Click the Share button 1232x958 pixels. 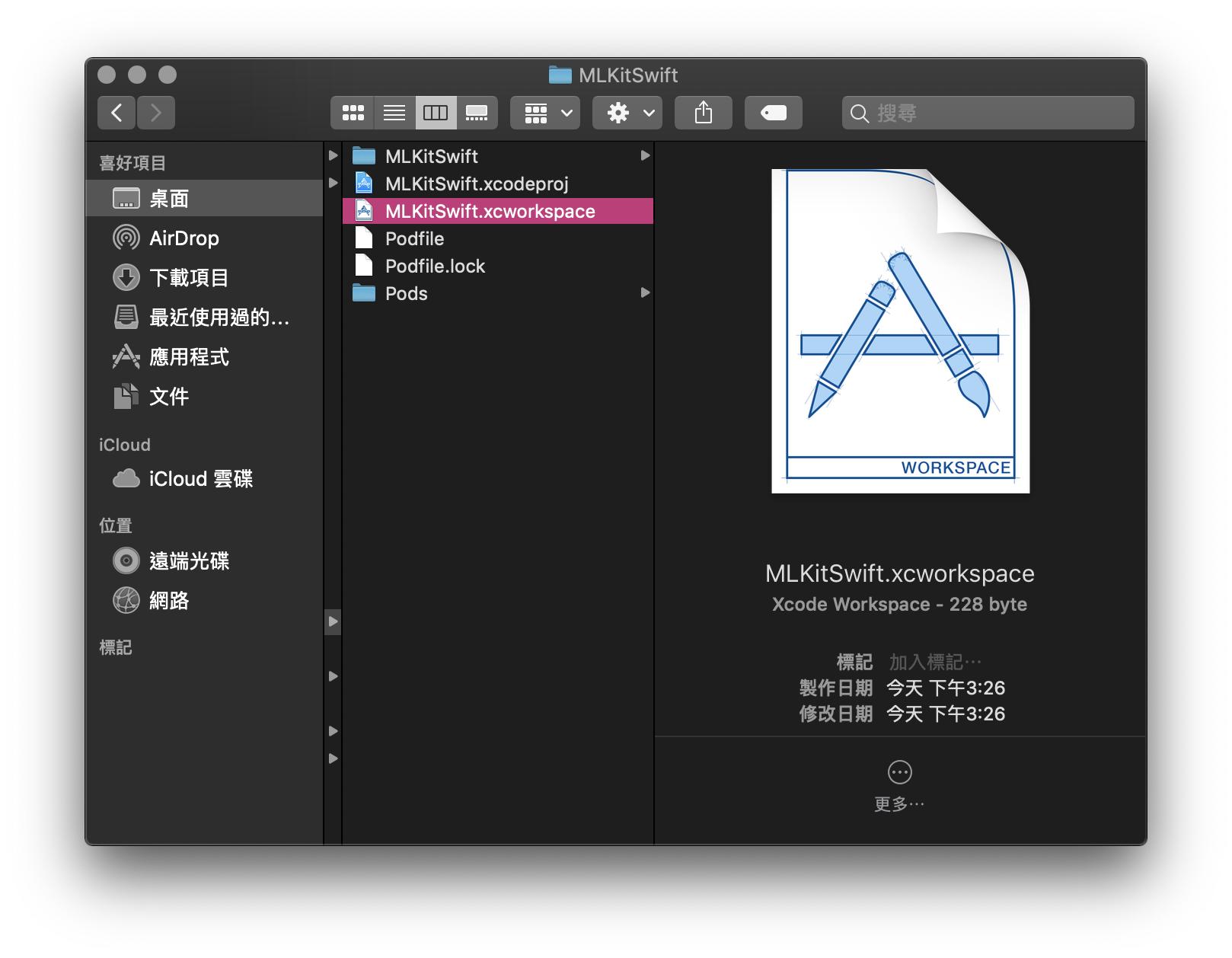704,113
